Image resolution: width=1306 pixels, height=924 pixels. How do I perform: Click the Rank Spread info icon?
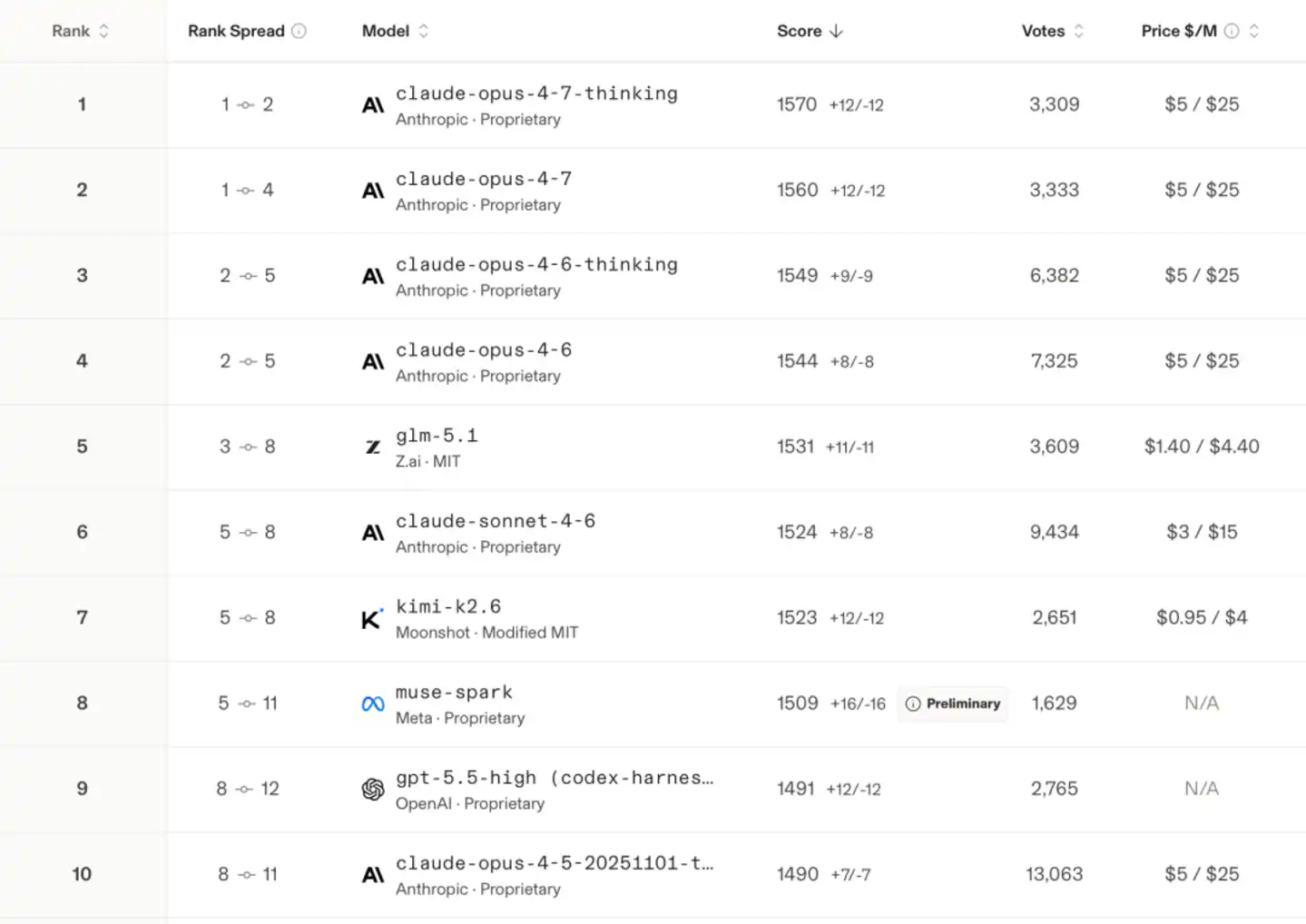coord(299,31)
